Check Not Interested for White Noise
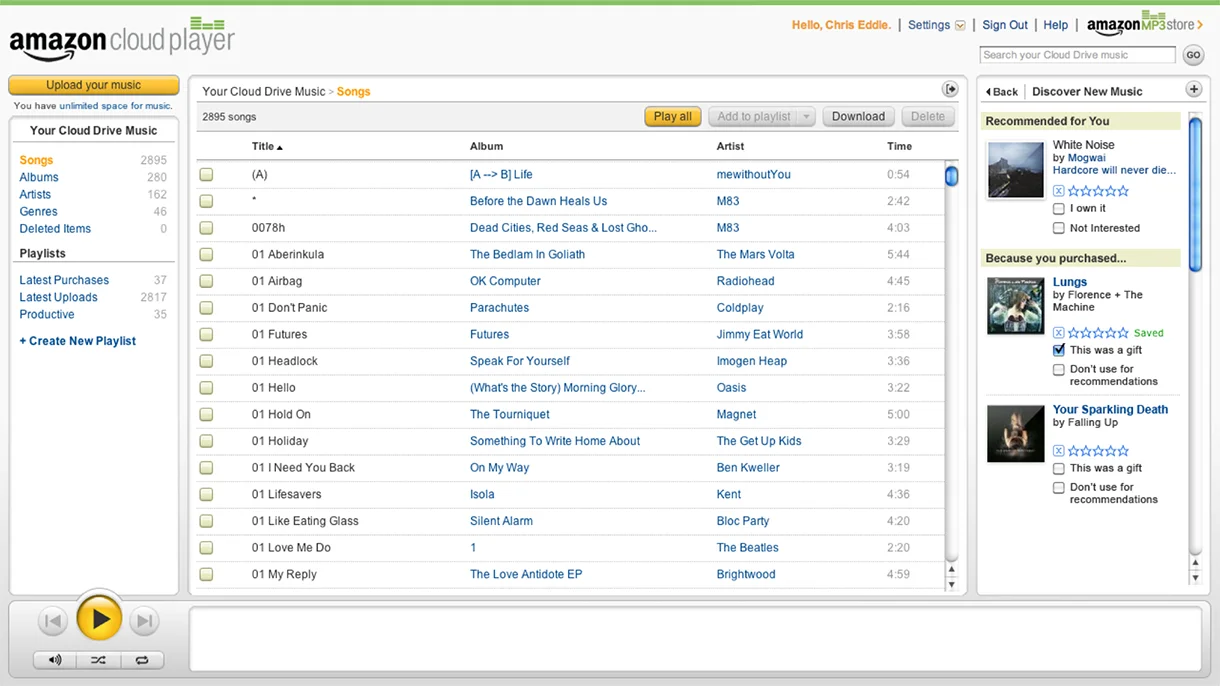 point(1059,228)
